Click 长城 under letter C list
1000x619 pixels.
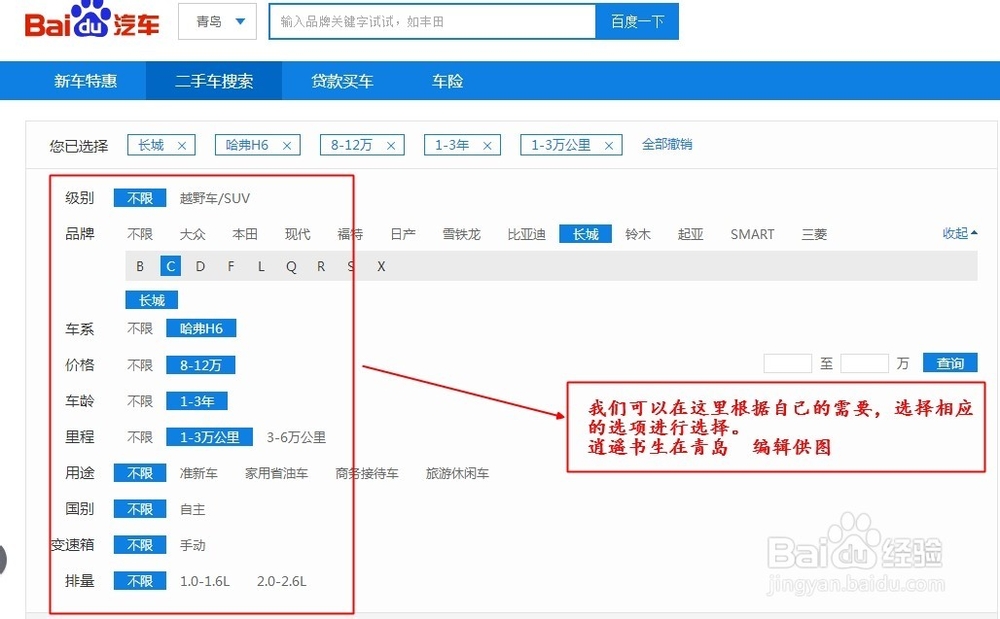[x=152, y=300]
